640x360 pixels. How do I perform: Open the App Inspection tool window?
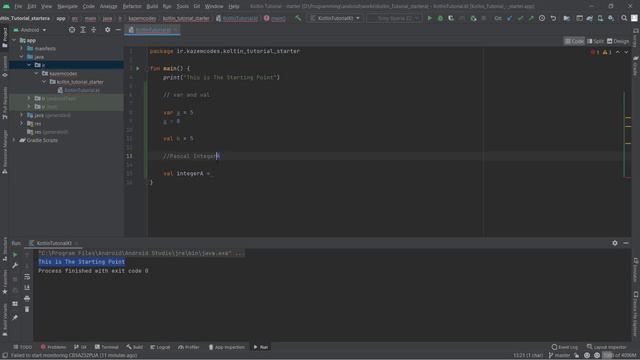[x=227, y=347]
